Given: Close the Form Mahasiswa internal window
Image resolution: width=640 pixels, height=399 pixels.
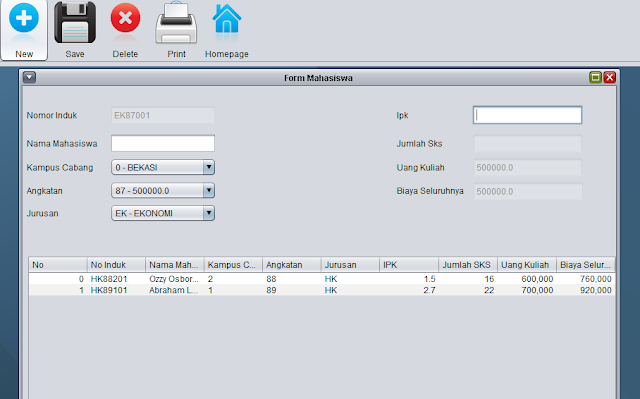Looking at the screenshot, I should (x=610, y=77).
